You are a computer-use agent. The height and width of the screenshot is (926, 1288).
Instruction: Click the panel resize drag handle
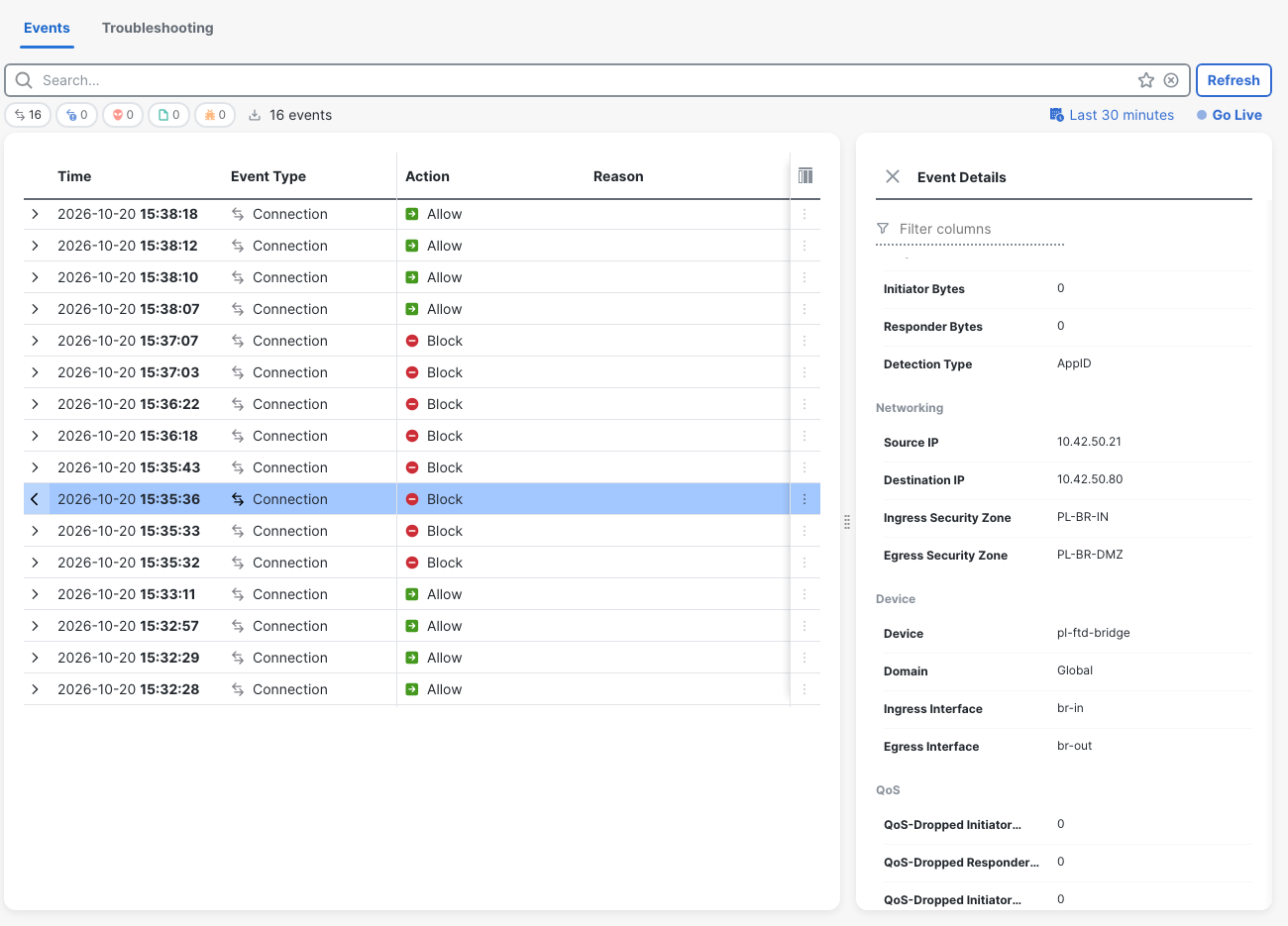pos(847,522)
